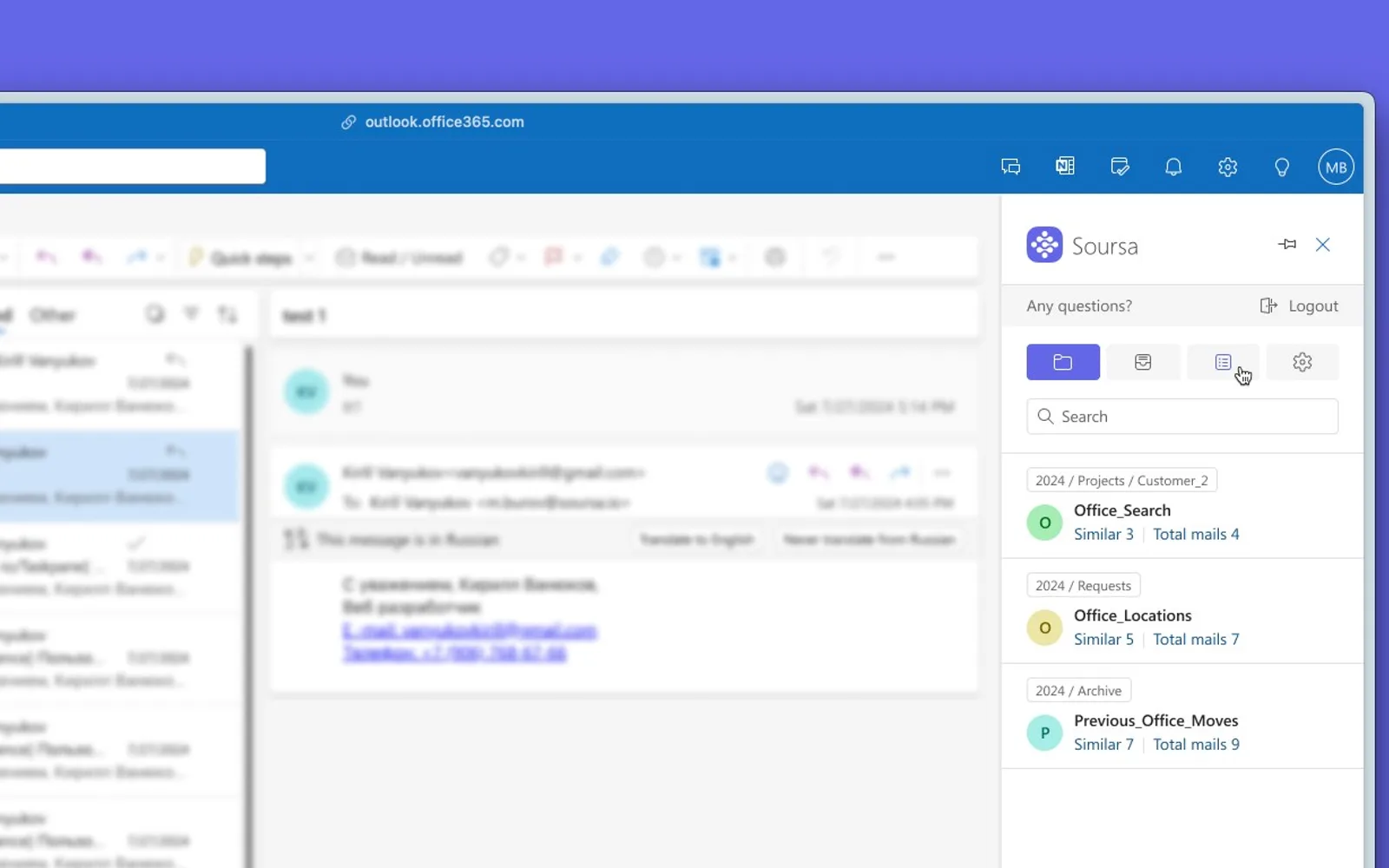Toggle Read / Unread in the toolbar

[x=400, y=258]
